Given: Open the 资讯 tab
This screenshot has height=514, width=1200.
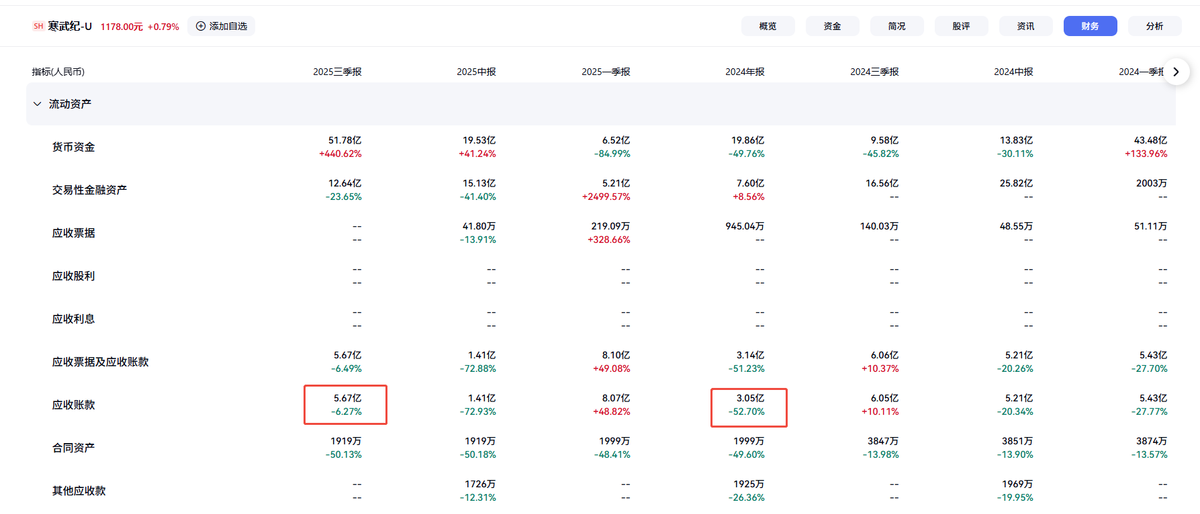Looking at the screenshot, I should (x=1025, y=27).
